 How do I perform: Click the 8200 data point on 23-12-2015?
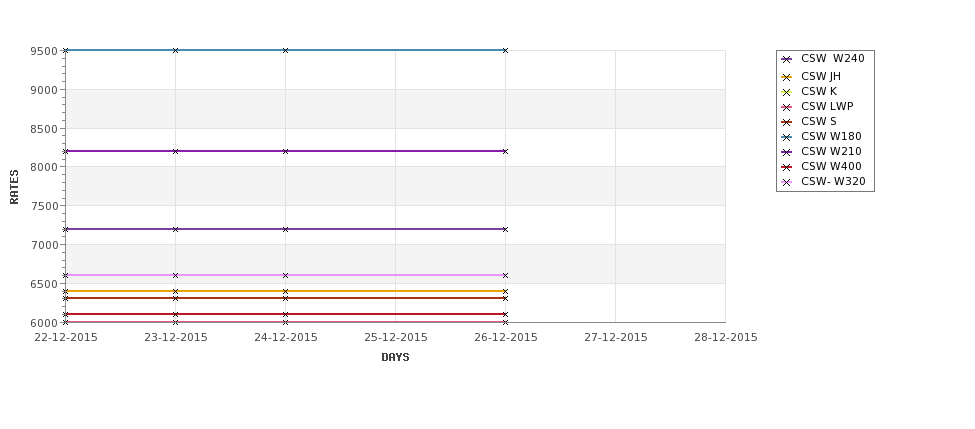175,151
